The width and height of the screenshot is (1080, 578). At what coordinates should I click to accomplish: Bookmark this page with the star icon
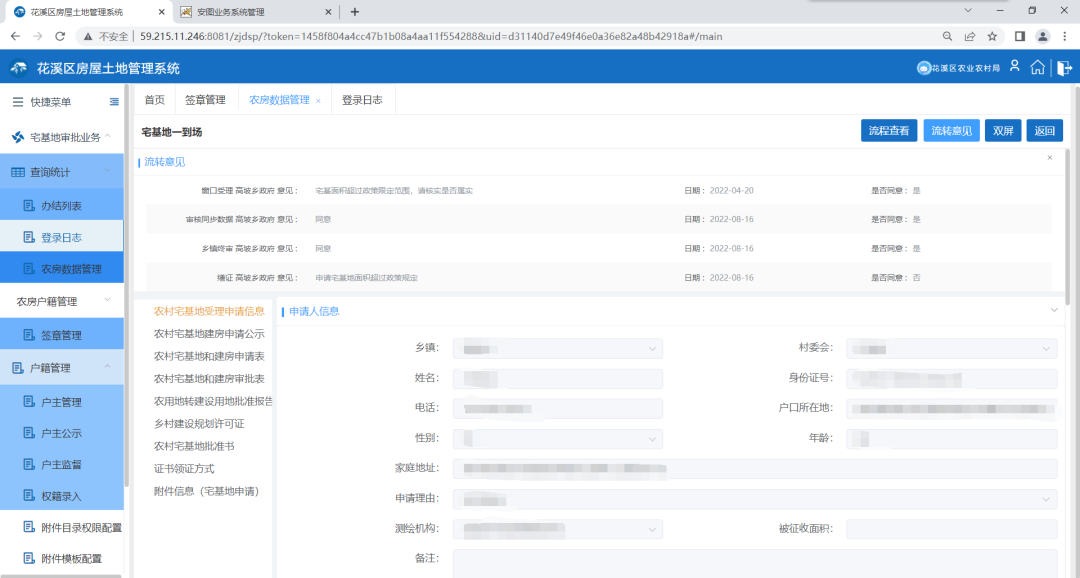click(992, 36)
